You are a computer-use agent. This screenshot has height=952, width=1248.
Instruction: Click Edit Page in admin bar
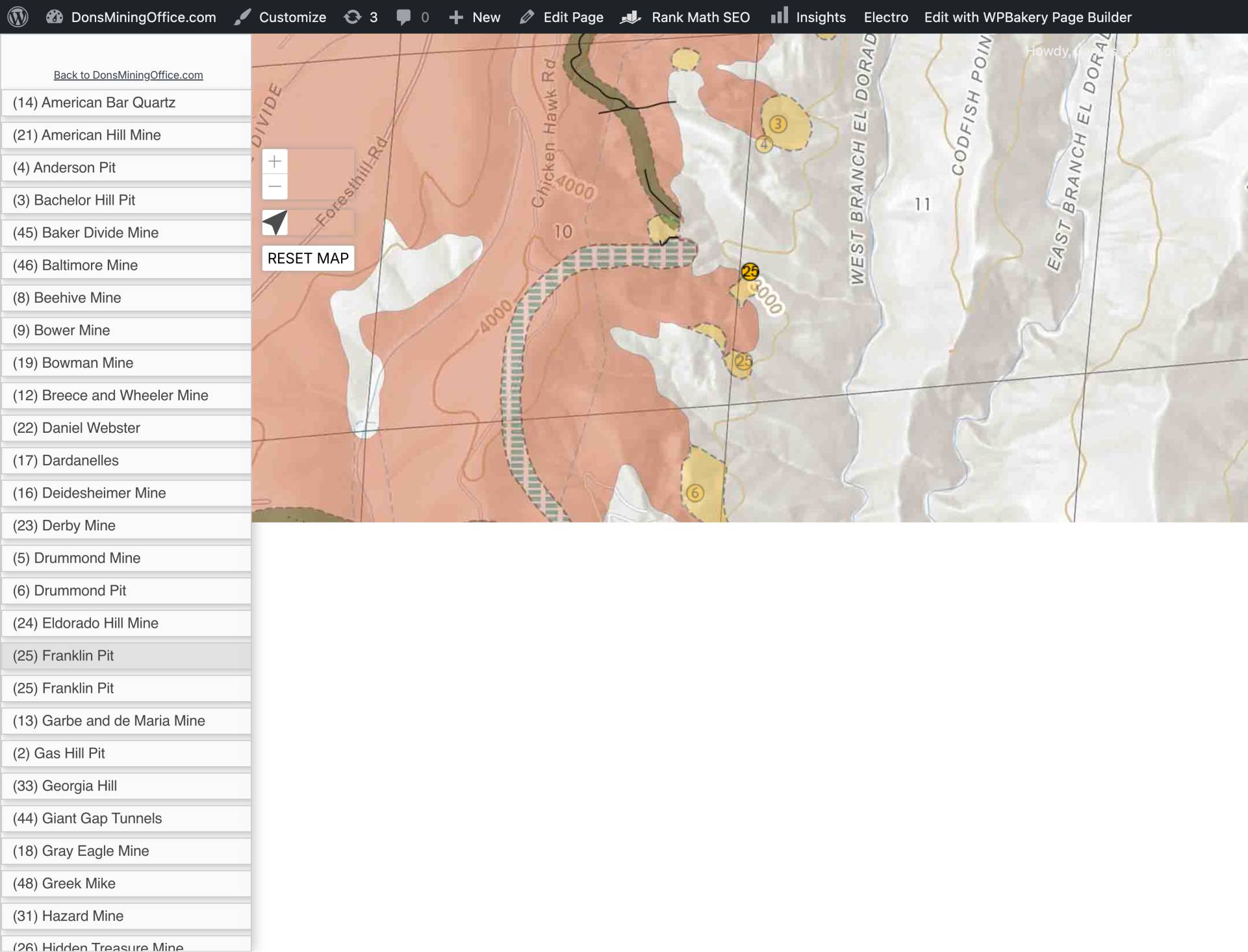click(561, 17)
